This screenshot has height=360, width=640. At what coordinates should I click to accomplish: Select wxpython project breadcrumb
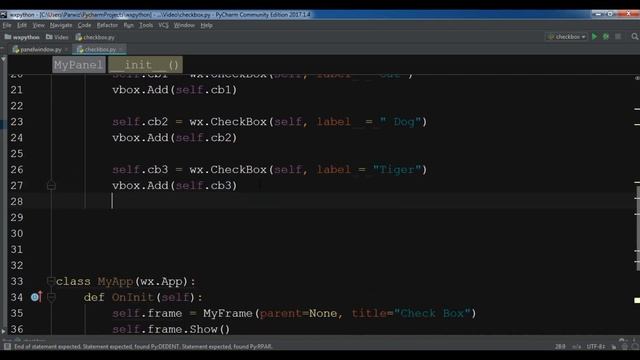[22, 37]
